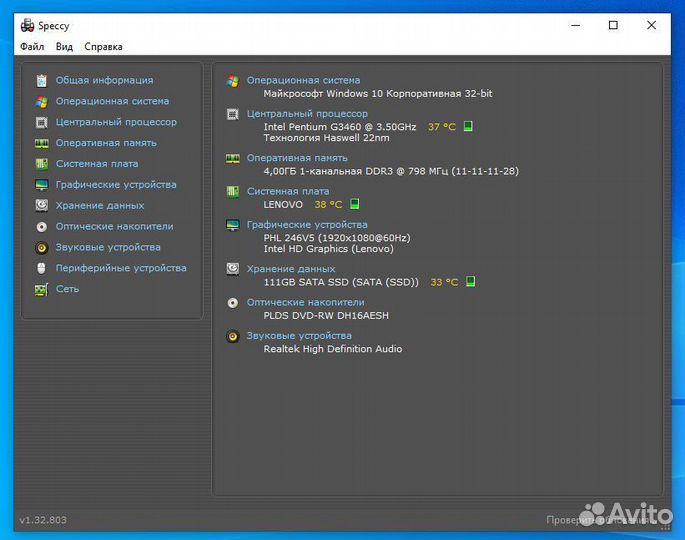The width and height of the screenshot is (685, 540).
Task: Open Хранение данных heading link in summary
Action: click(x=291, y=269)
